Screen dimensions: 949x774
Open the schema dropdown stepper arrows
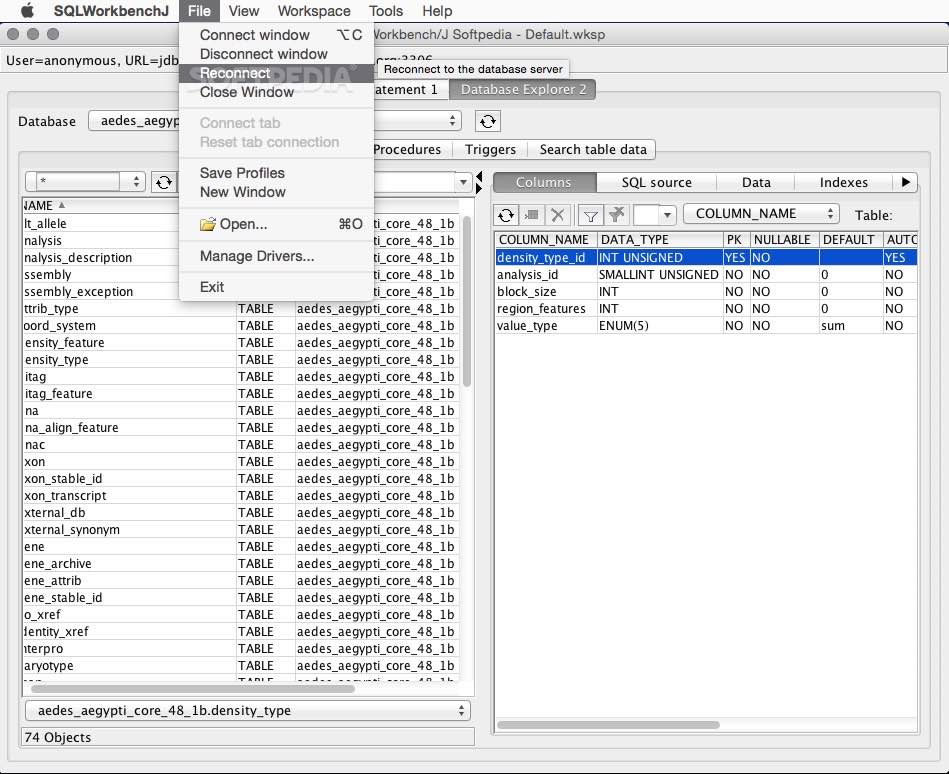pyautogui.click(x=452, y=120)
